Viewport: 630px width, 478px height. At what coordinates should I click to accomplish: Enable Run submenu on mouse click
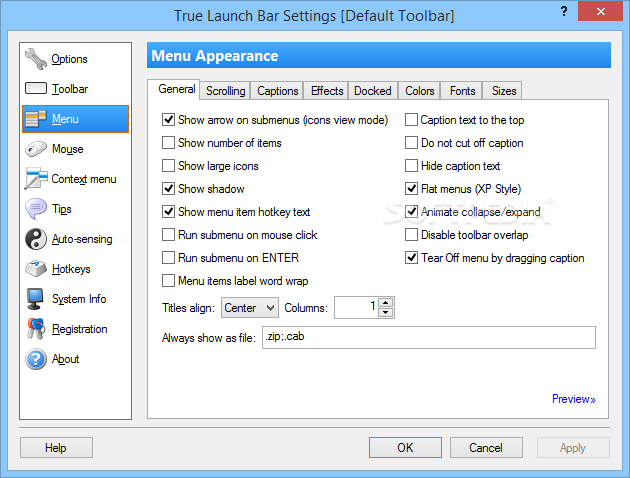tap(168, 235)
